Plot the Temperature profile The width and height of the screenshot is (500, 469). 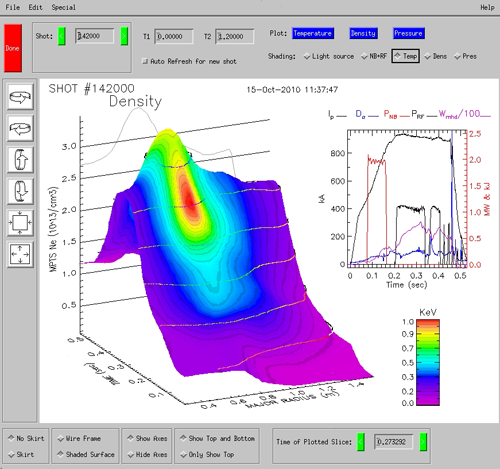tap(313, 33)
